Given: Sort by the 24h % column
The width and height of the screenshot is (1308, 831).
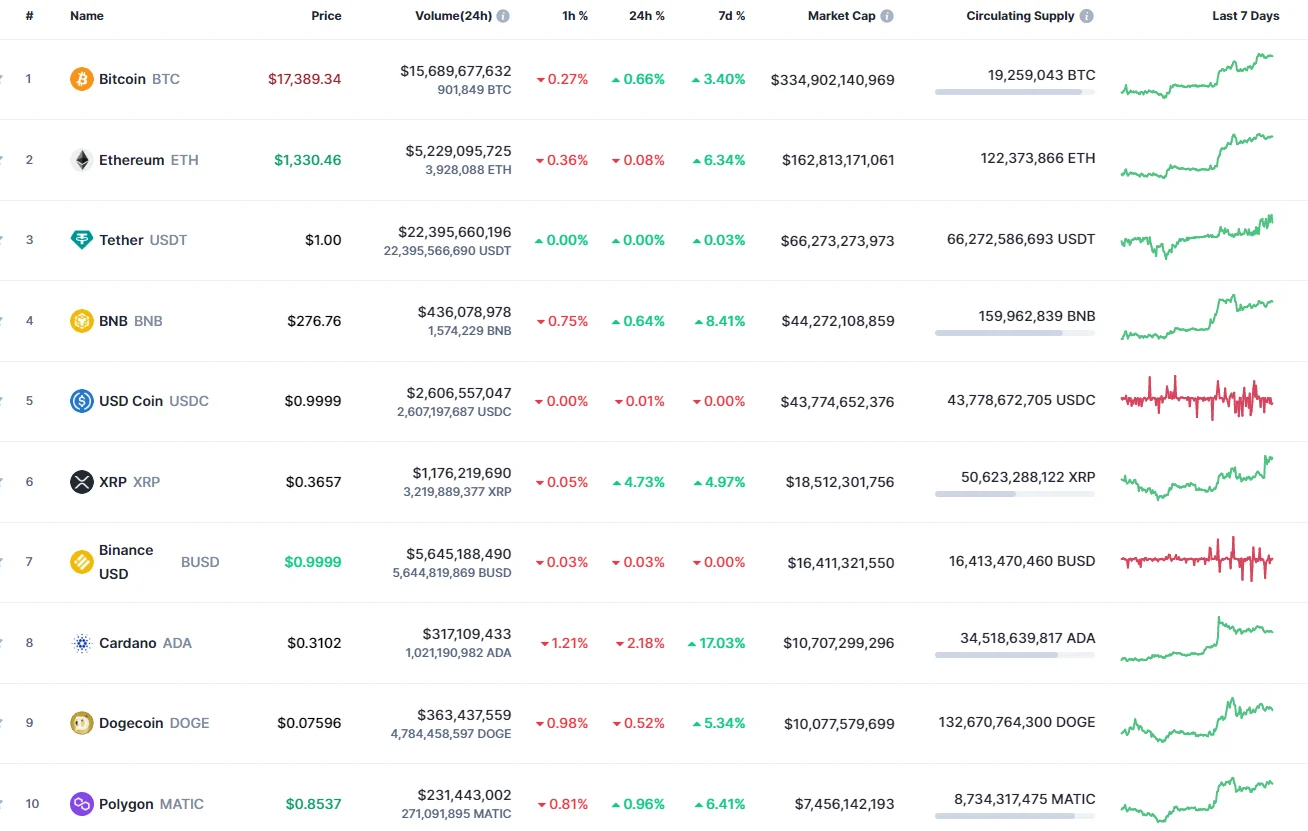Looking at the screenshot, I should (x=646, y=16).
